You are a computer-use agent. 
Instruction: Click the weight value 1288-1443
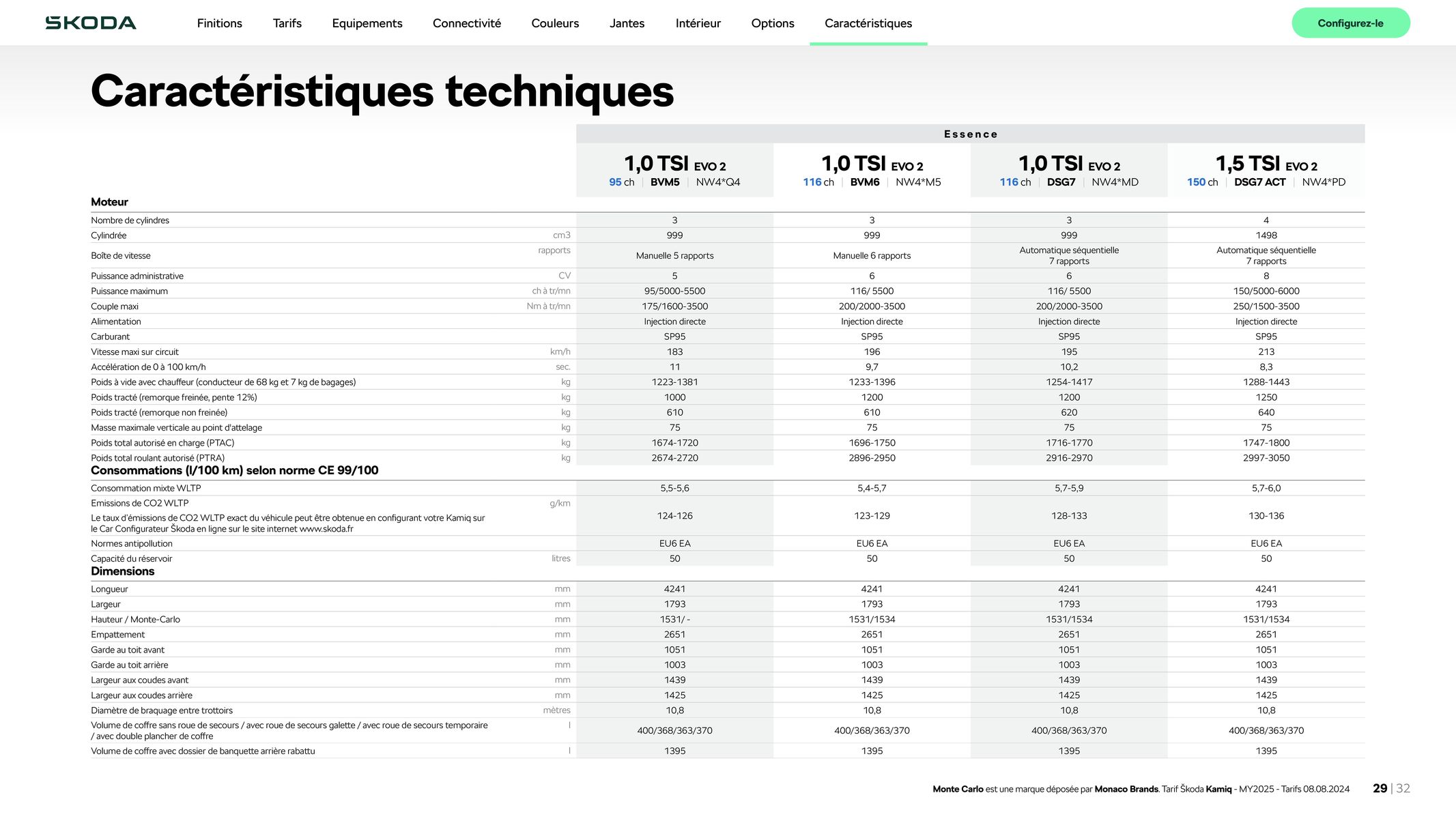point(1266,382)
